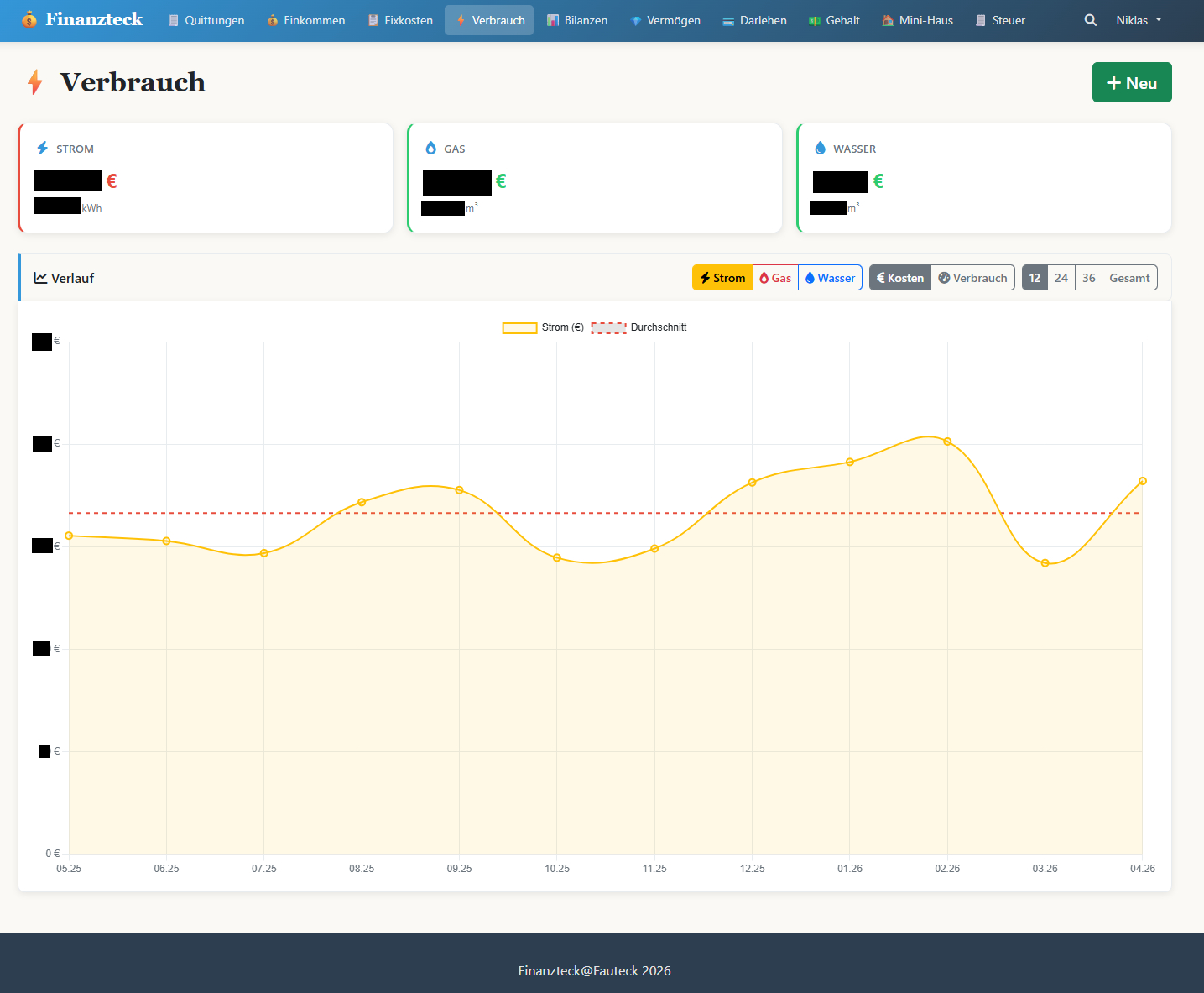Open the Vermögen page

(x=665, y=20)
